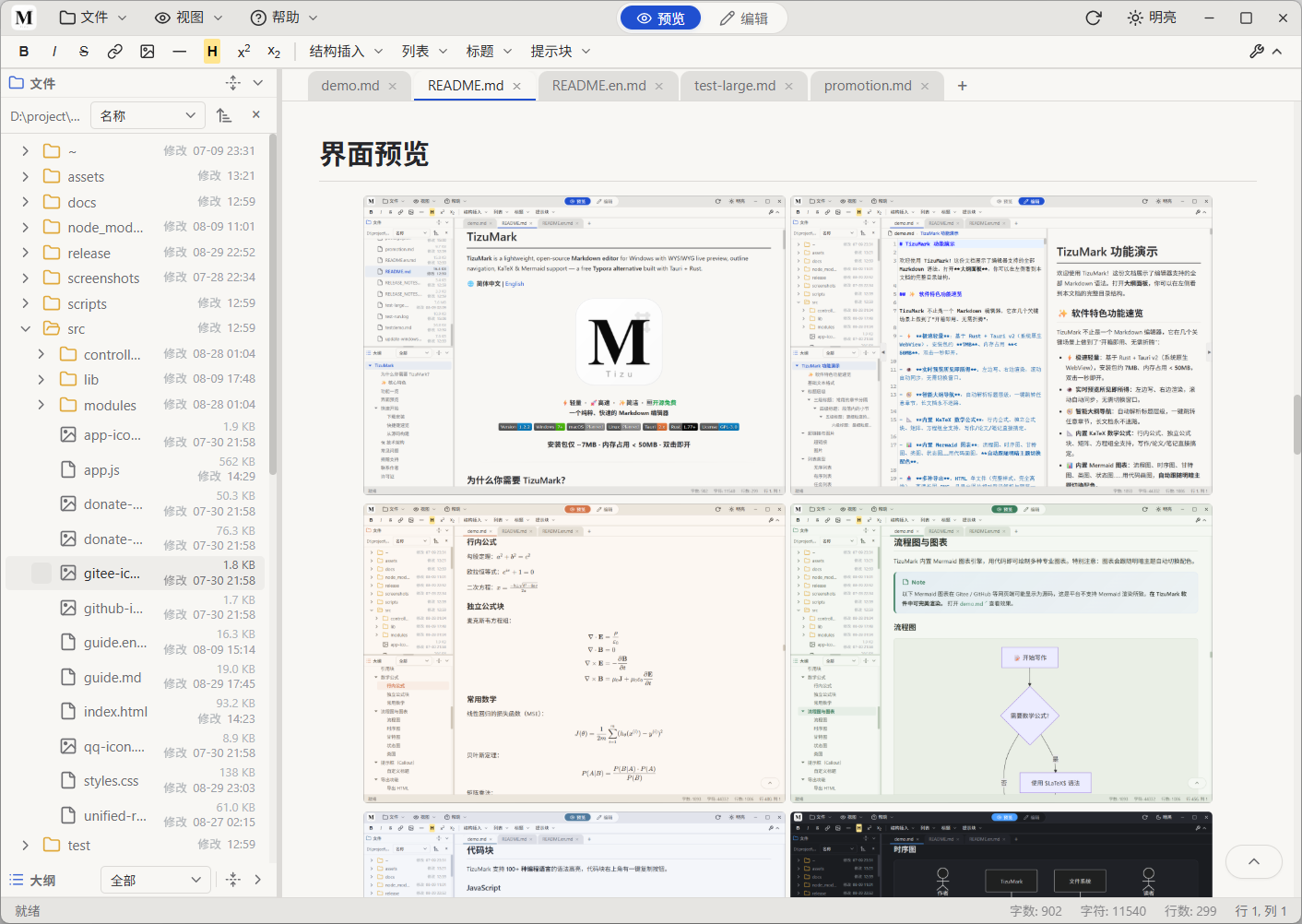Image resolution: width=1302 pixels, height=924 pixels.
Task: Collapse the toolbar with chevron up
Action: pyautogui.click(x=1277, y=52)
